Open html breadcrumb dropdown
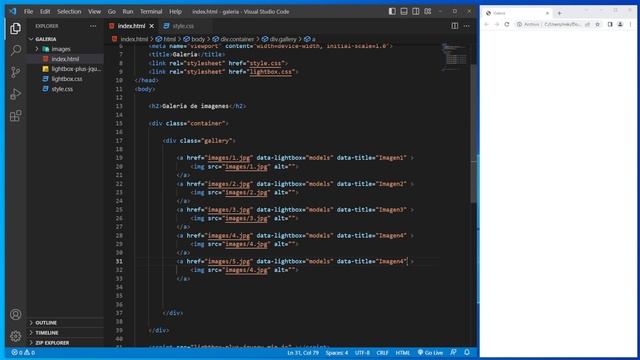 166,39
